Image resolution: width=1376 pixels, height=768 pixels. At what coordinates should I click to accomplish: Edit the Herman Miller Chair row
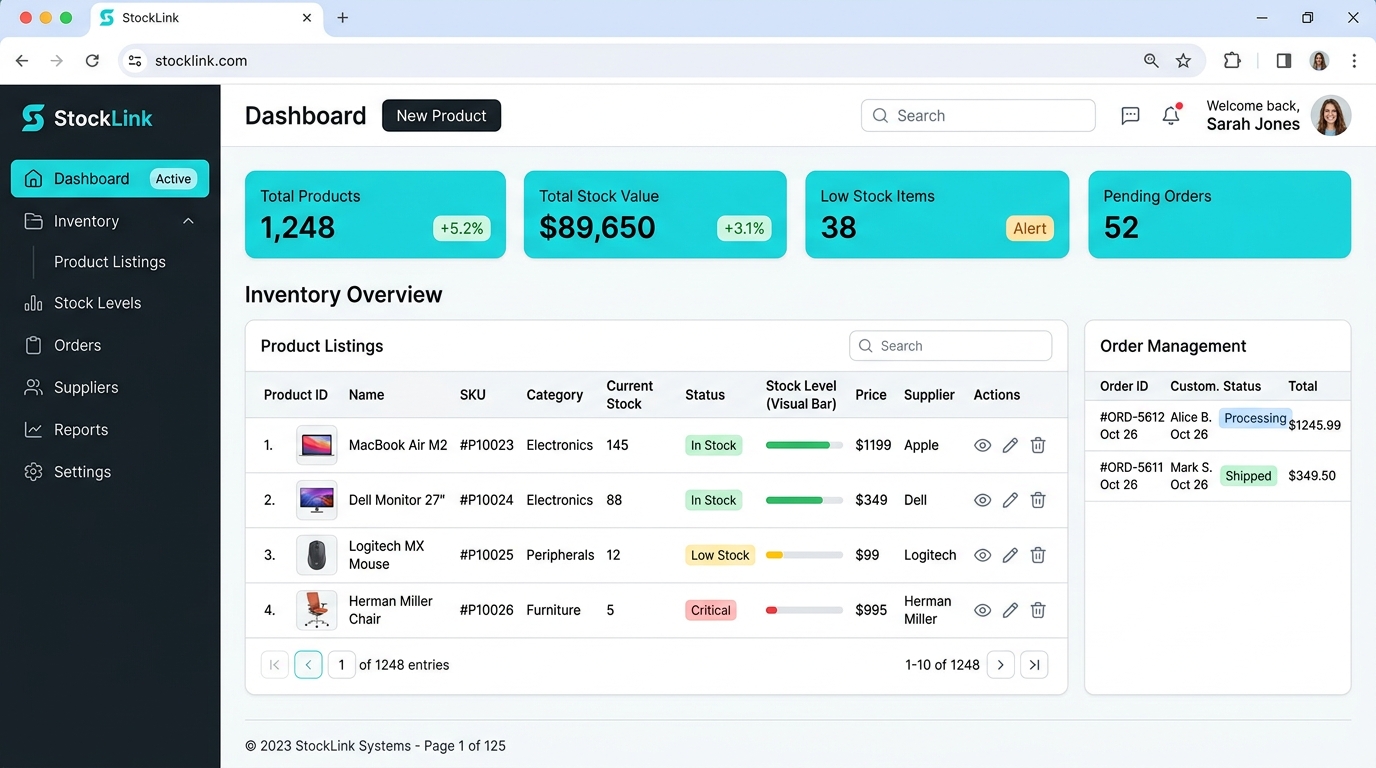(x=1010, y=610)
